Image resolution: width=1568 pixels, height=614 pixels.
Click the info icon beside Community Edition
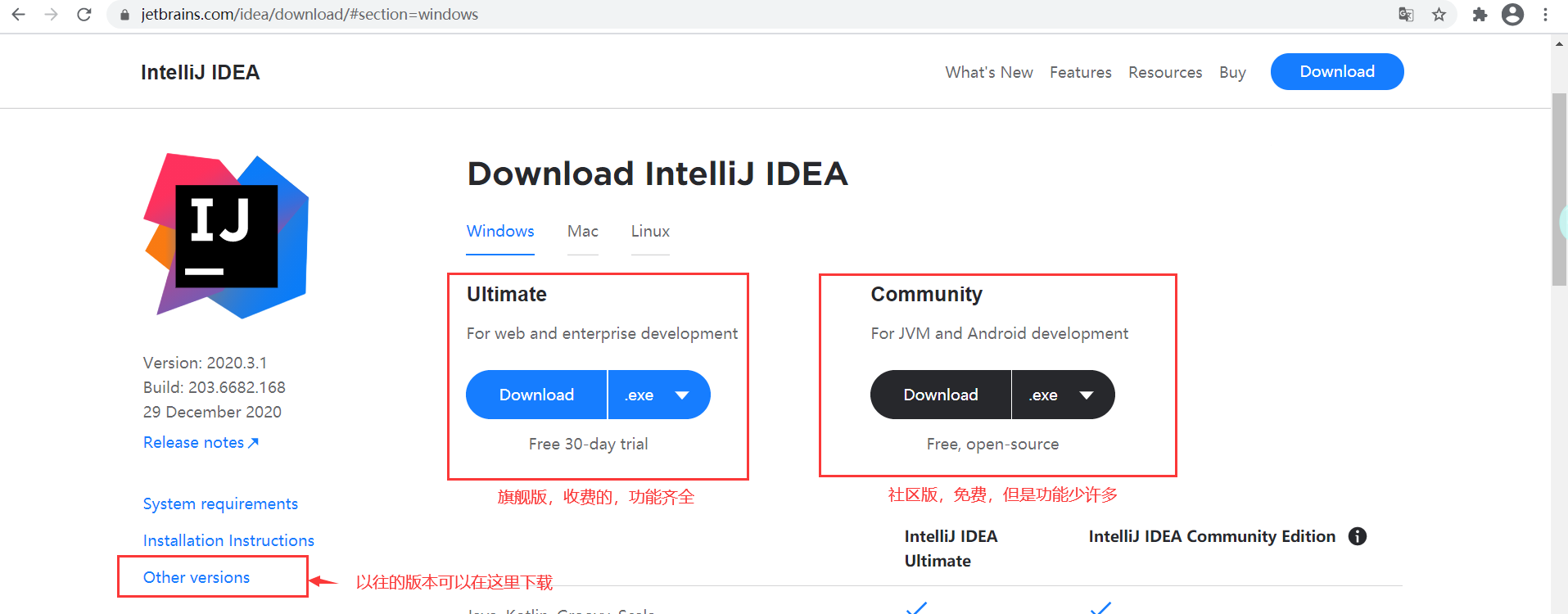pyautogui.click(x=1358, y=536)
